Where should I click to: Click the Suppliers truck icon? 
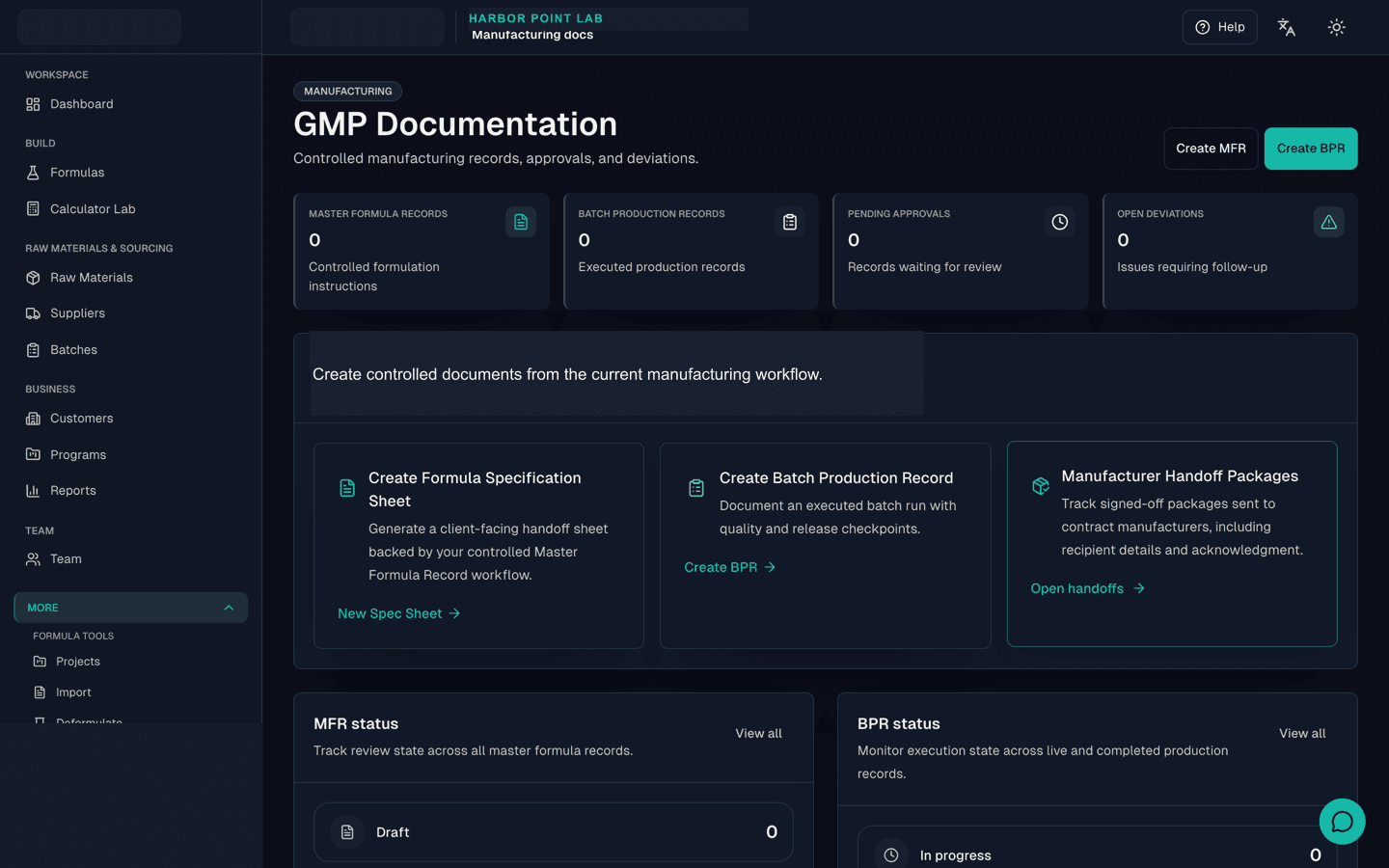tap(33, 313)
